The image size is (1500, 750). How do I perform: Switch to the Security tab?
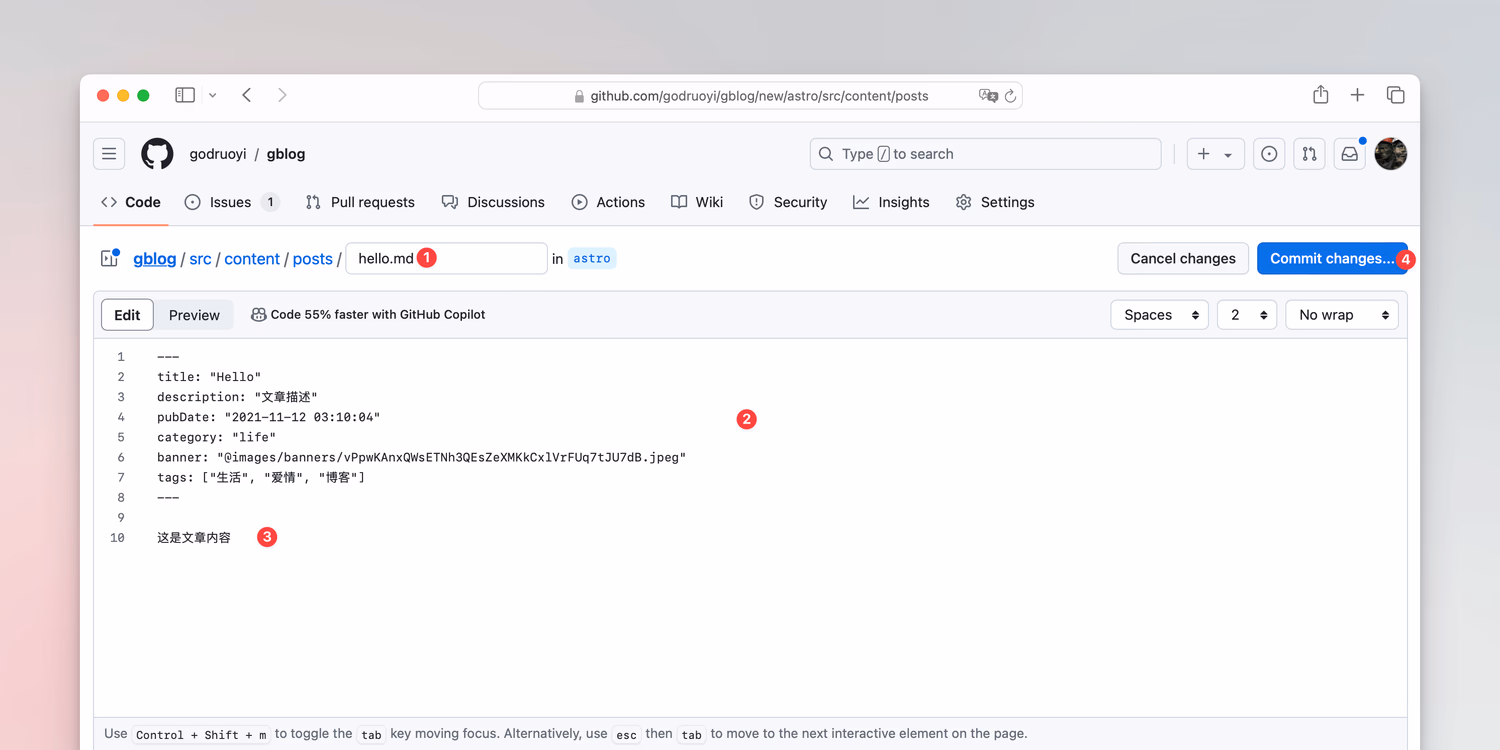(788, 202)
